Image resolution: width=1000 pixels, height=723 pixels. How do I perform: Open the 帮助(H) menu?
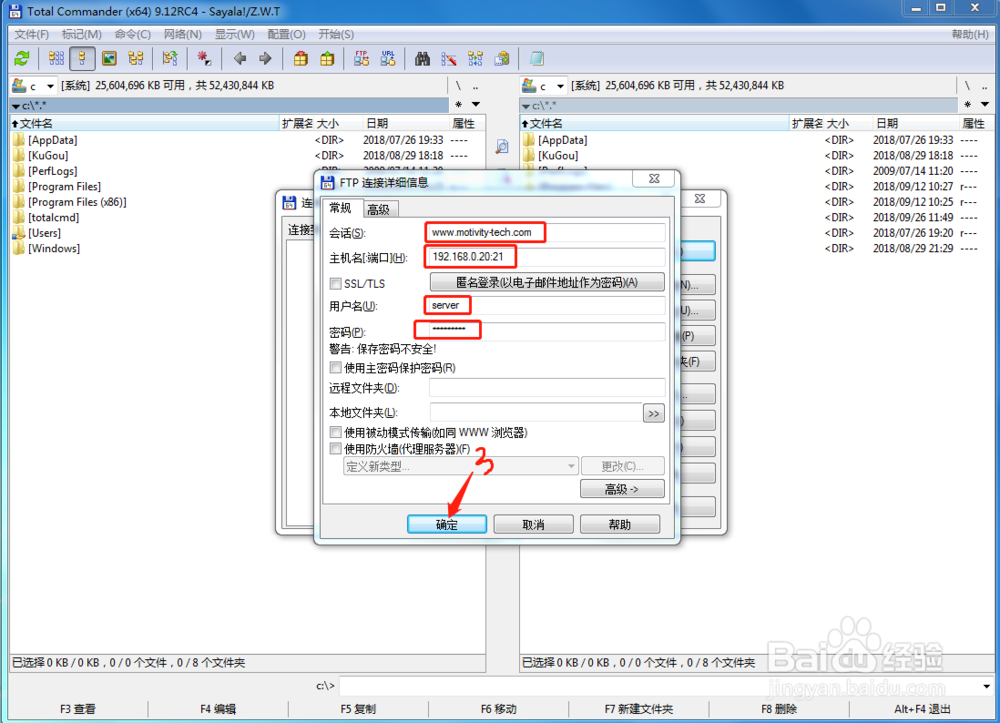(969, 34)
